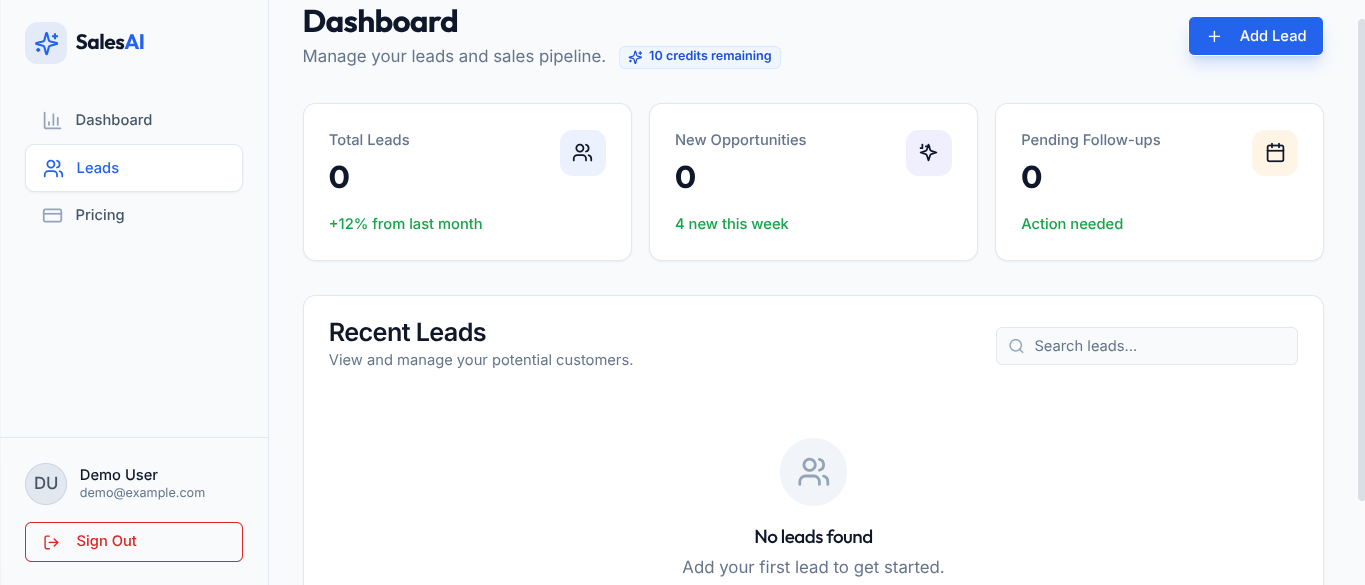The height and width of the screenshot is (585, 1365).
Task: Click the 10 credits remaining badge
Action: (699, 57)
